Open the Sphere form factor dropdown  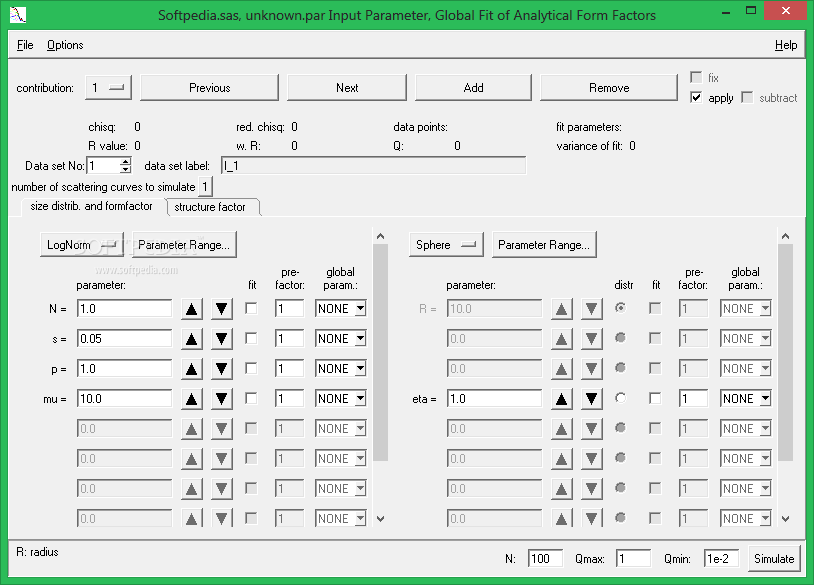click(x=446, y=244)
